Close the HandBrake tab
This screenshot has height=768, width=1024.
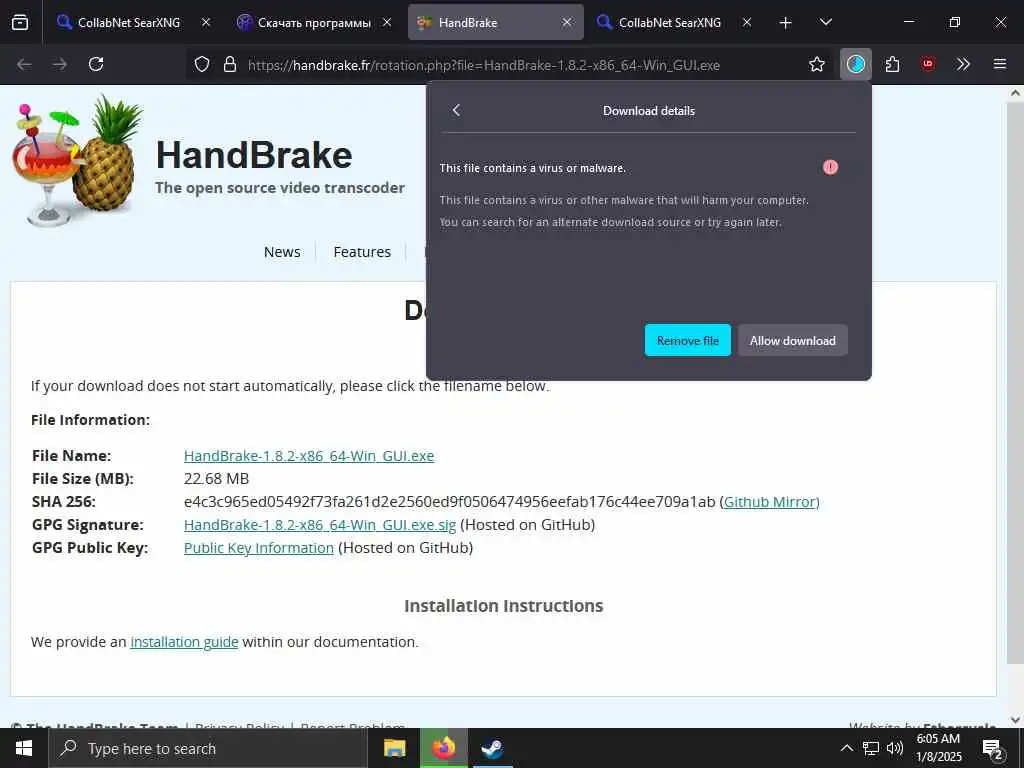(567, 22)
